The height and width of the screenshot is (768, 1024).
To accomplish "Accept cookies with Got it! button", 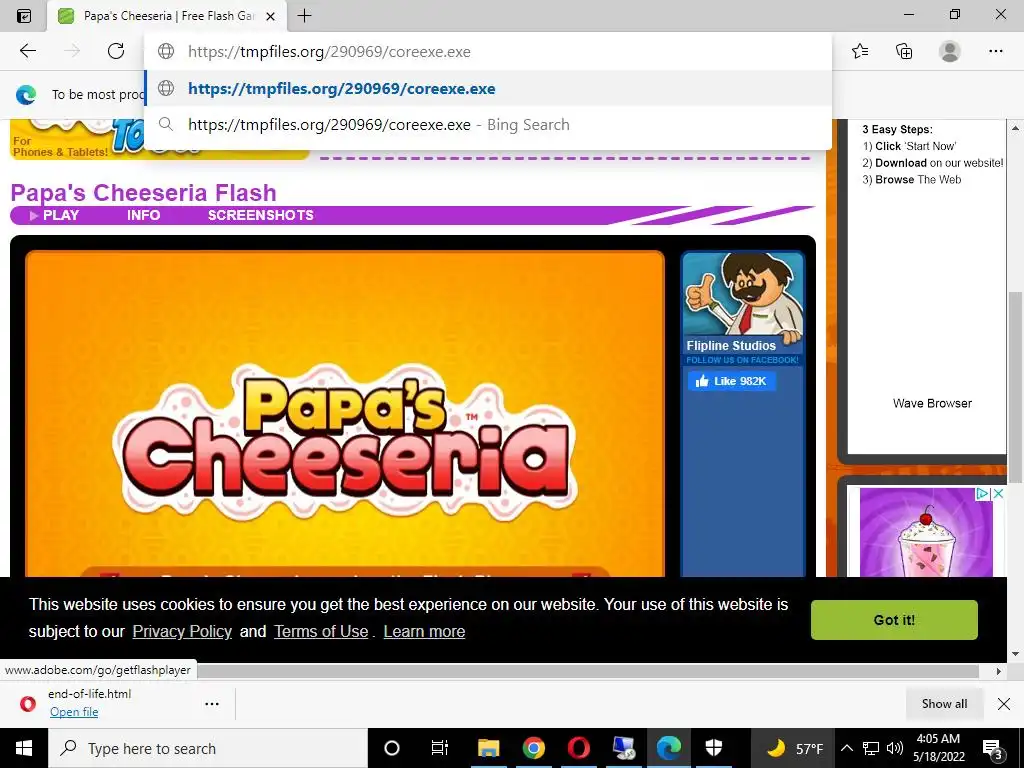I will click(x=894, y=620).
